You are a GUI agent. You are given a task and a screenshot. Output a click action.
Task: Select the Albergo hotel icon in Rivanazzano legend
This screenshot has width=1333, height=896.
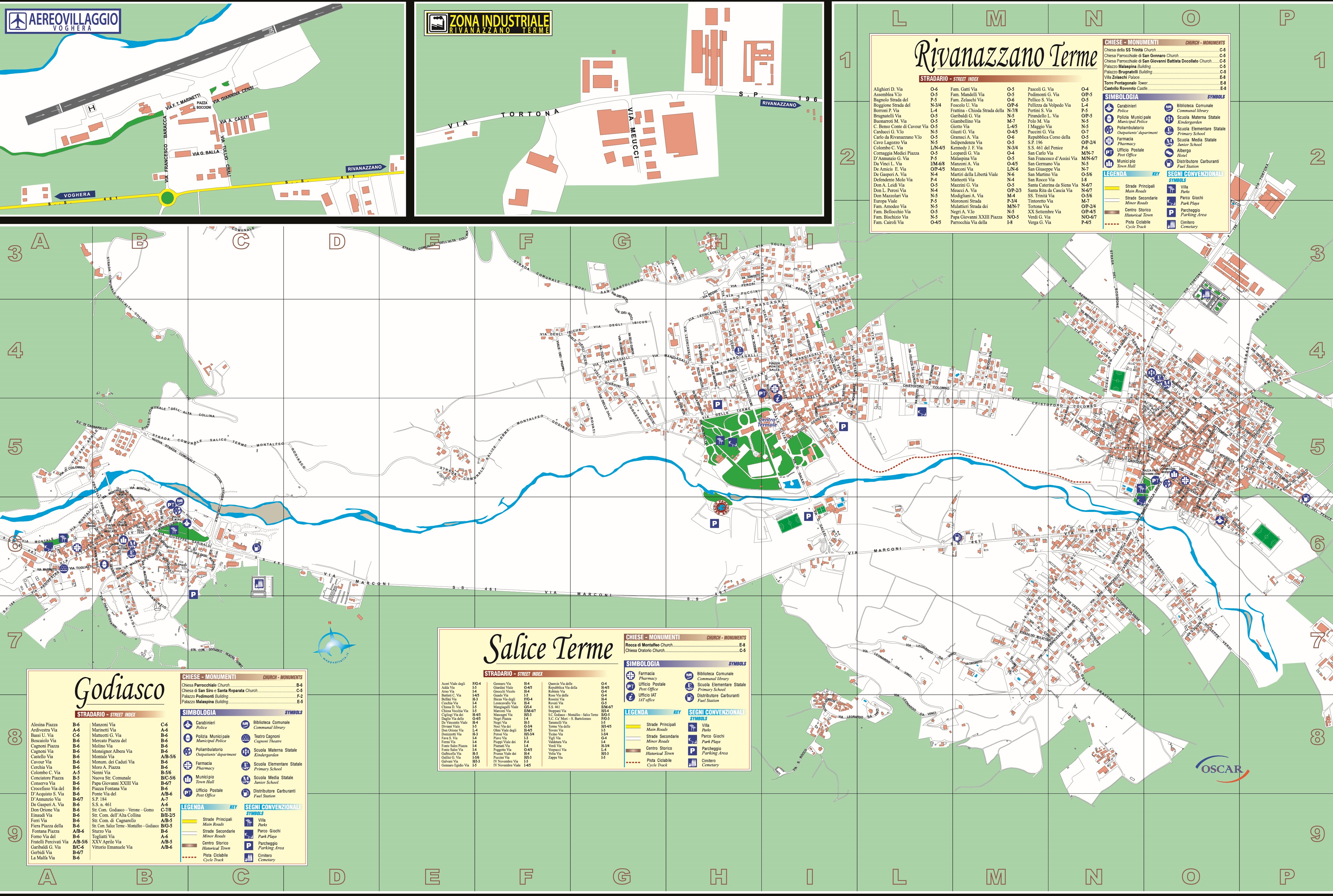(1169, 153)
